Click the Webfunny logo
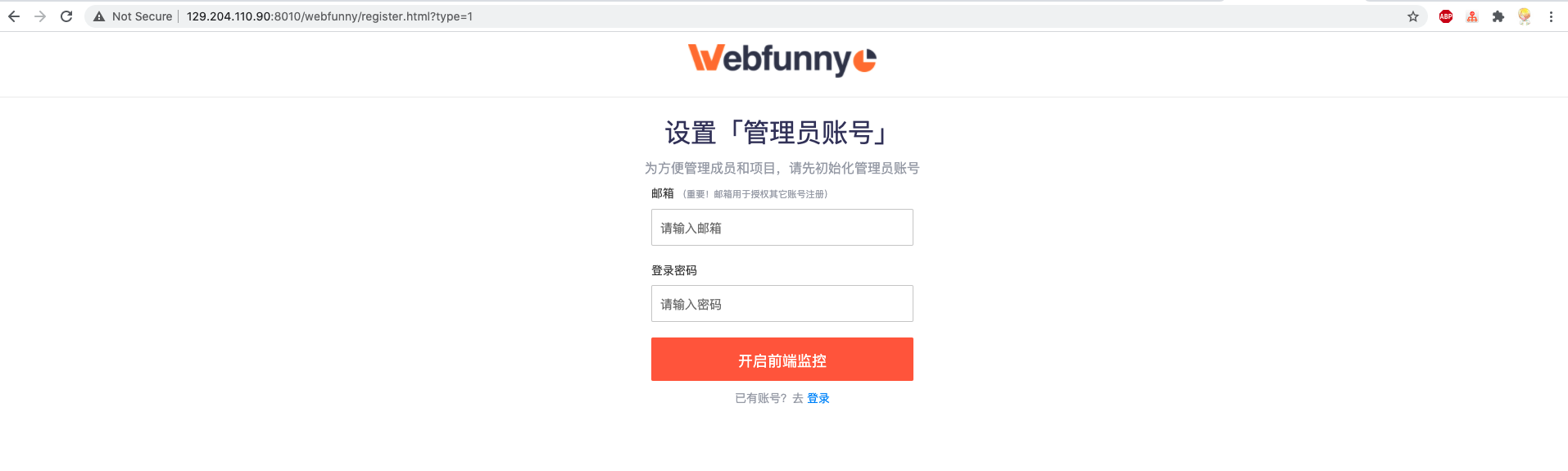The height and width of the screenshot is (471, 1568). 782,59
